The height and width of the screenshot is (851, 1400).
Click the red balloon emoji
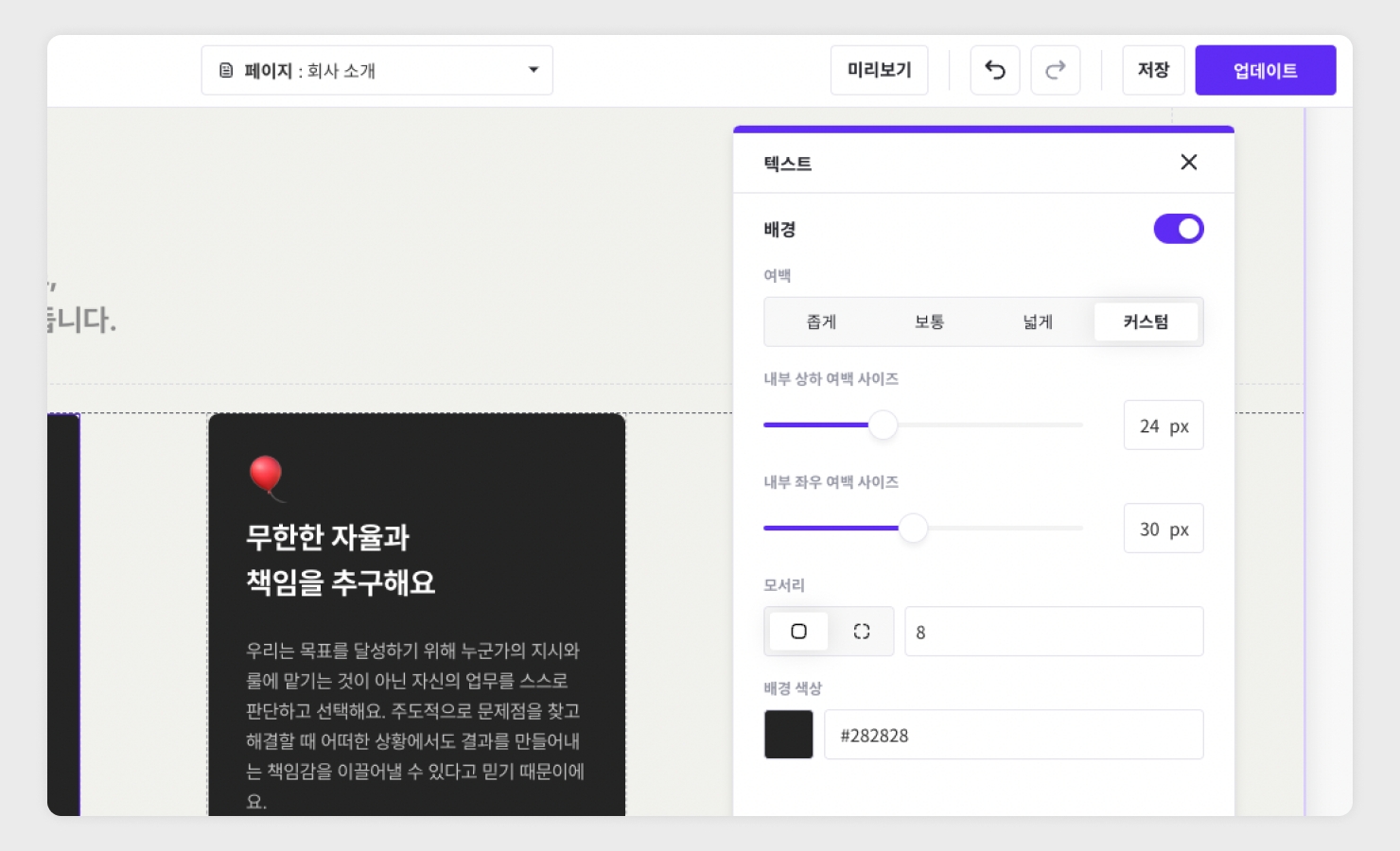click(x=266, y=476)
